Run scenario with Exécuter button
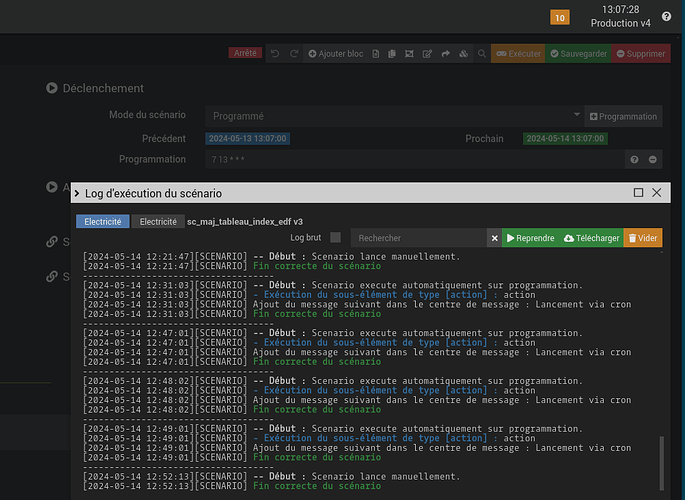Viewport: 685px width, 500px height. (x=518, y=54)
